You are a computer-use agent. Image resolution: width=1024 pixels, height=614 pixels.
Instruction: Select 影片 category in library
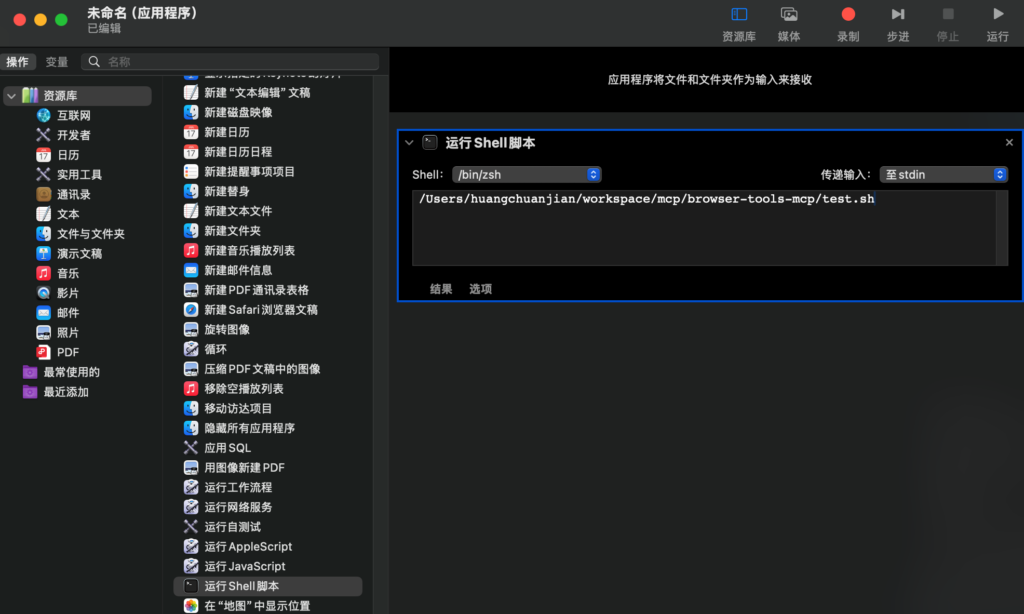coord(68,293)
